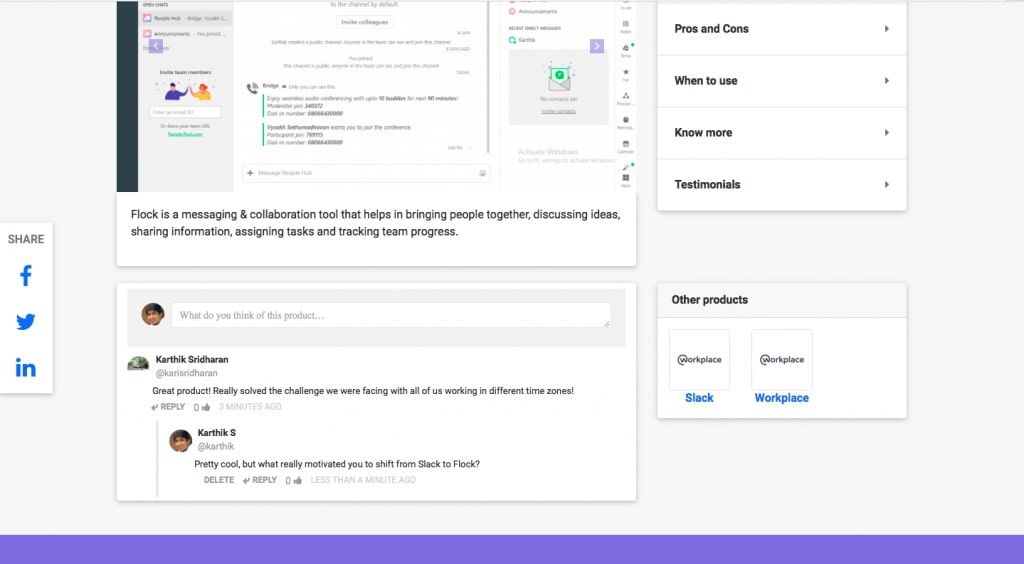Expand the Testimonials section
The height and width of the screenshot is (564, 1024).
(782, 185)
